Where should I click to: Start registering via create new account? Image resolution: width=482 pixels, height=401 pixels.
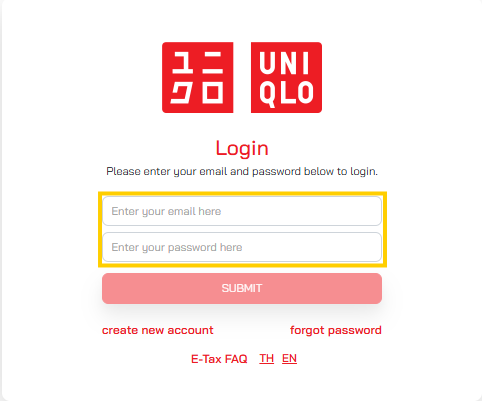click(158, 330)
